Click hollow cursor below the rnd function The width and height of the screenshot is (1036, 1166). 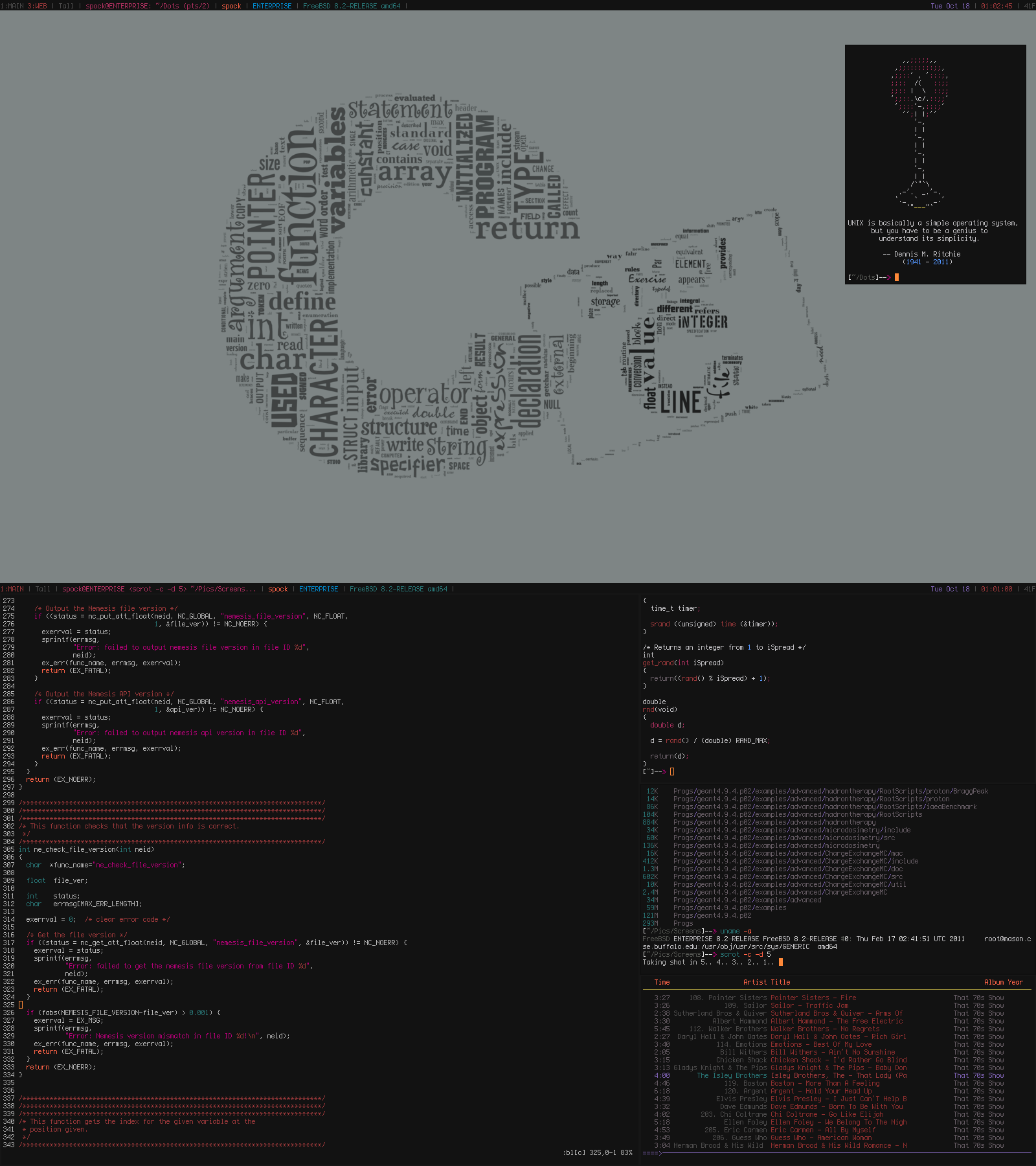672,772
